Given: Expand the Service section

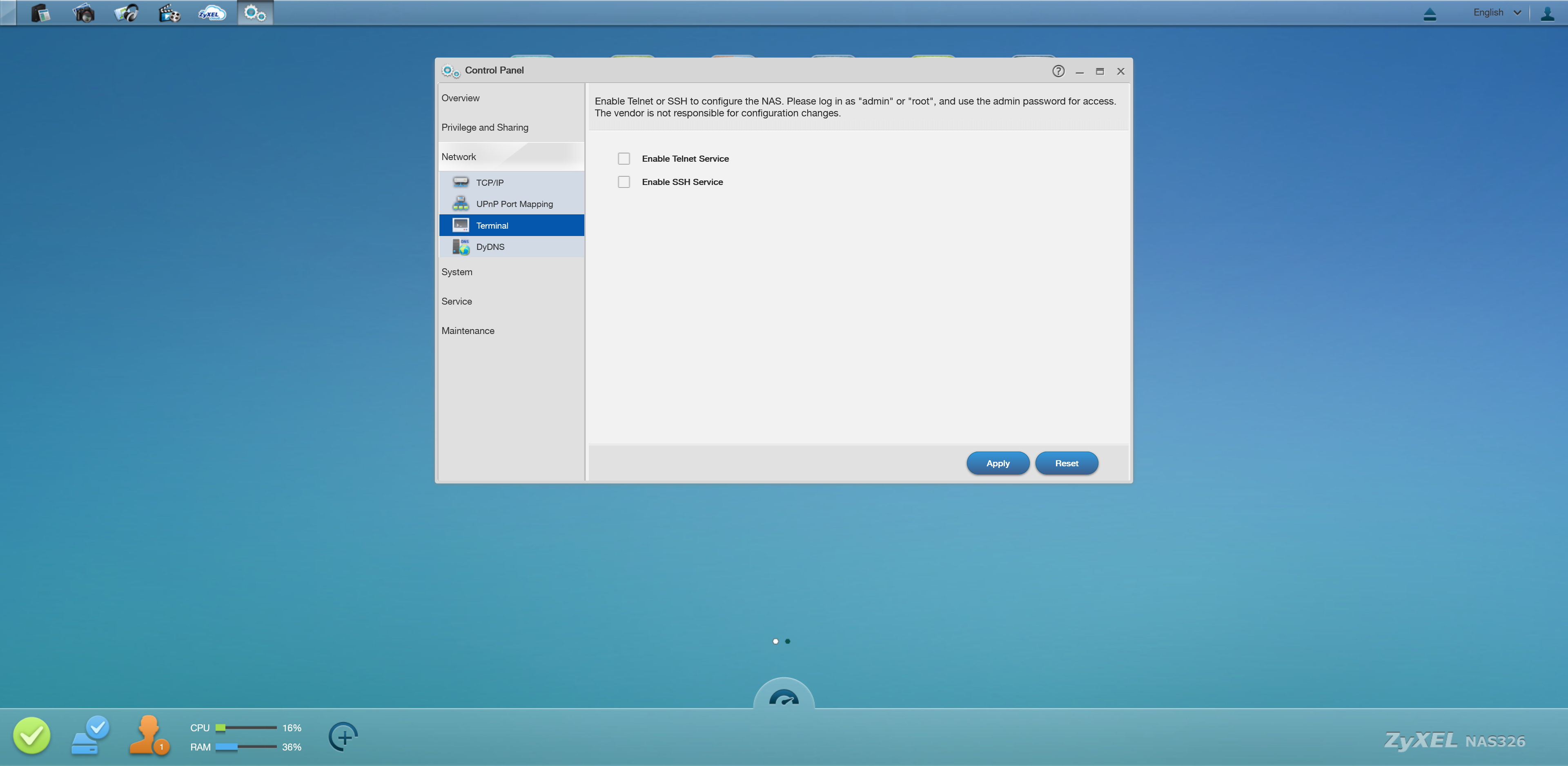Looking at the screenshot, I should coord(511,301).
